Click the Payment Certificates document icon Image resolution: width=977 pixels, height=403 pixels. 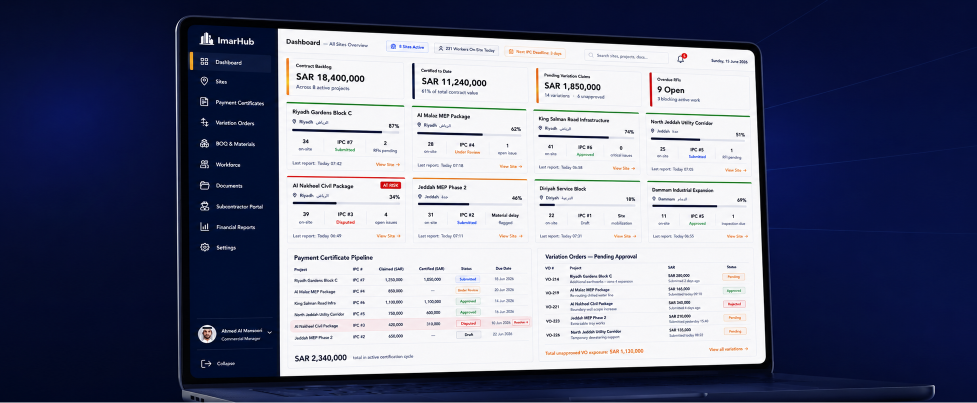[x=204, y=102]
